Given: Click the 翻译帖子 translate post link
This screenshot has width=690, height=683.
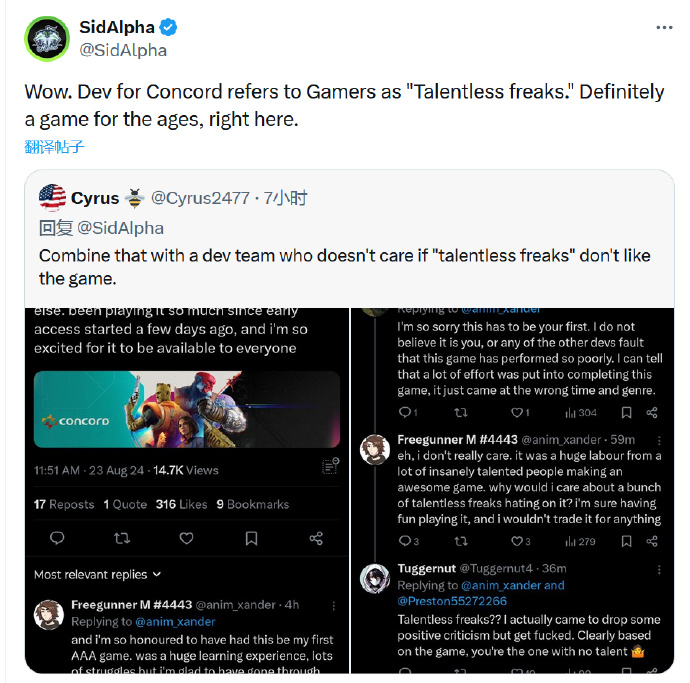Looking at the screenshot, I should [54, 147].
